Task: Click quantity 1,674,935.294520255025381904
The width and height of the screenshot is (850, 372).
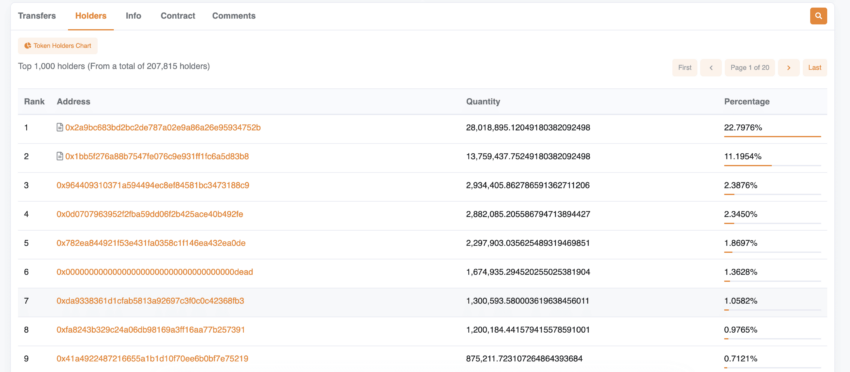Action: pyautogui.click(x=528, y=272)
